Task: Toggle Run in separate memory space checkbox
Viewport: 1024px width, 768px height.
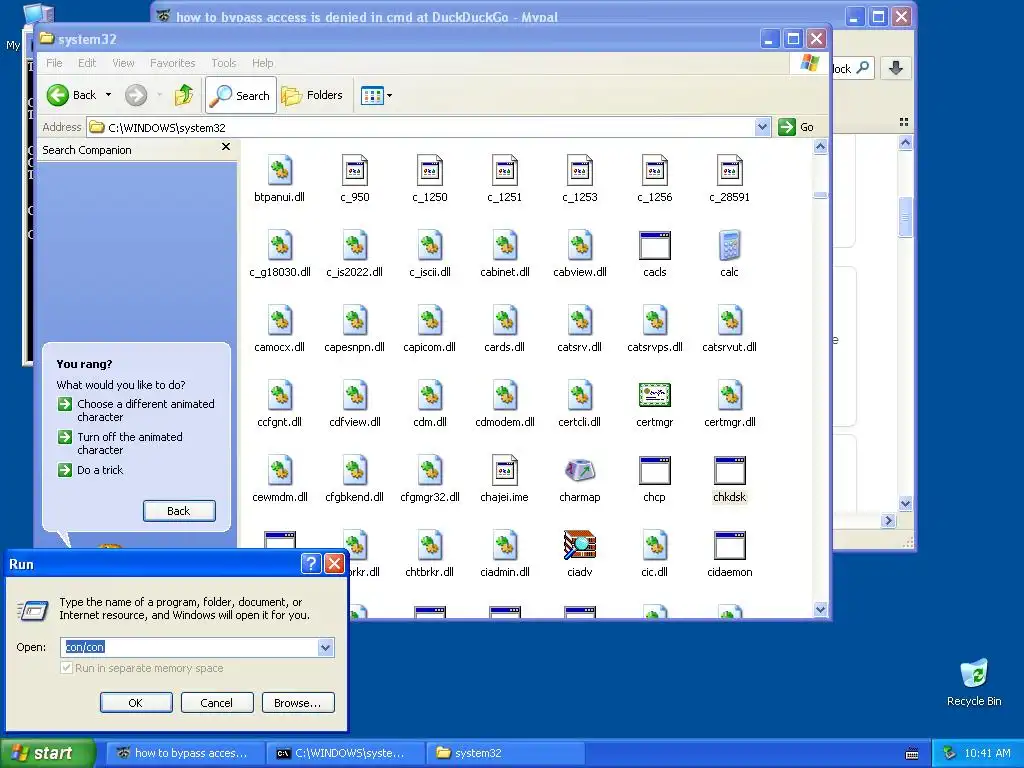Action: (66, 668)
